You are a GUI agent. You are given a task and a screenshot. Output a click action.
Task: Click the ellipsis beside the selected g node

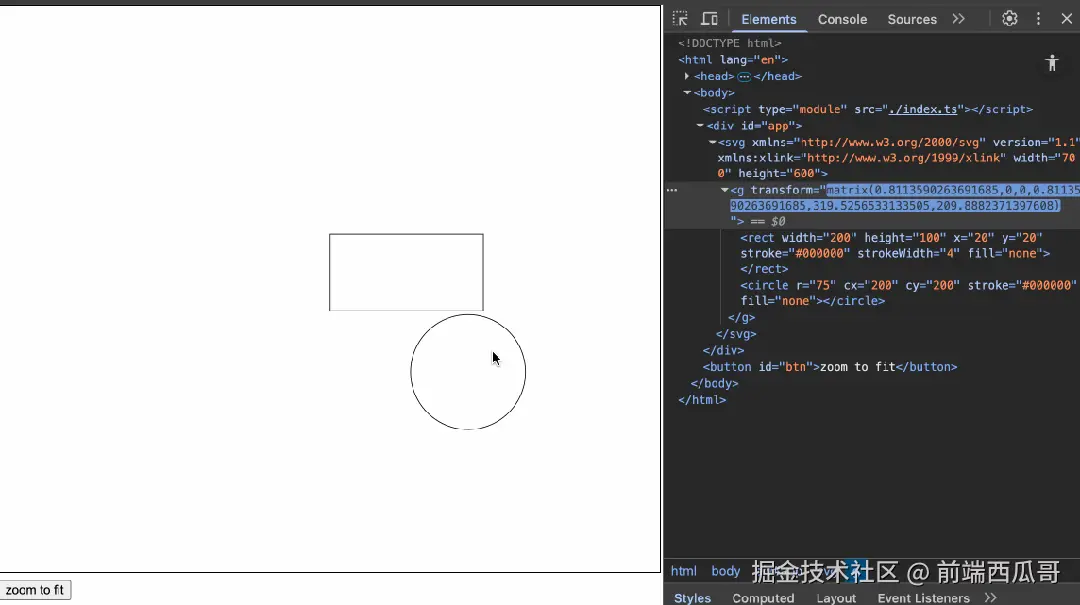coord(672,189)
